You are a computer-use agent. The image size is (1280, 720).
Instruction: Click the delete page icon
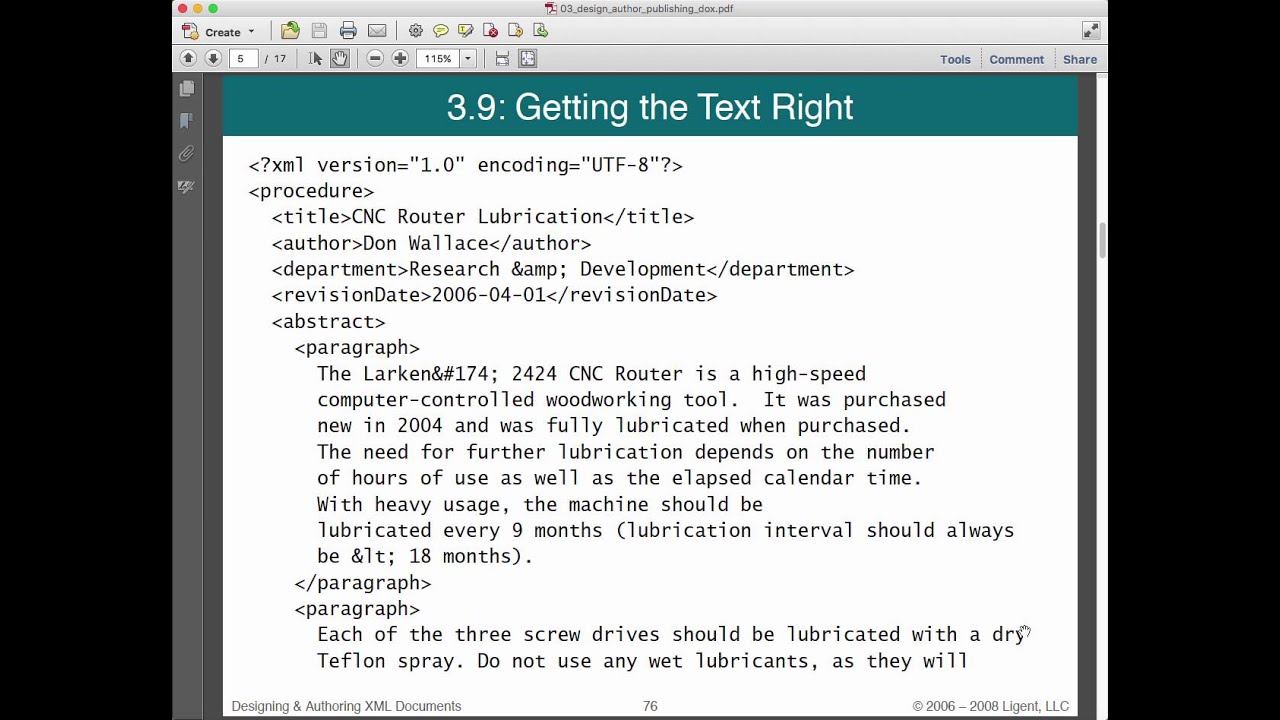490,31
